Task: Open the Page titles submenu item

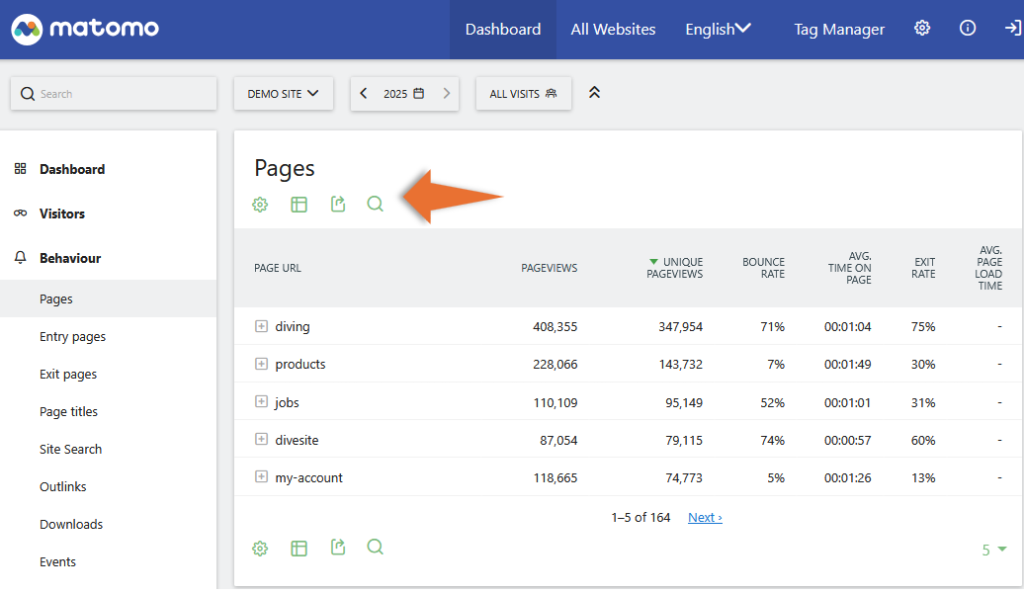Action: click(69, 411)
